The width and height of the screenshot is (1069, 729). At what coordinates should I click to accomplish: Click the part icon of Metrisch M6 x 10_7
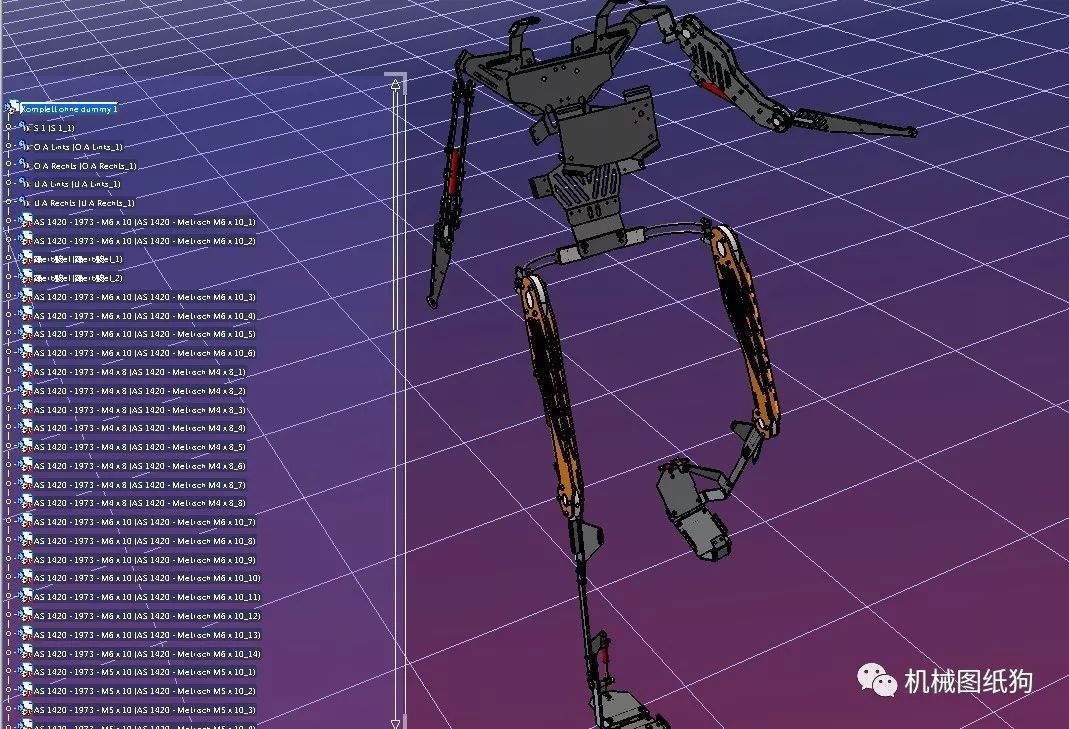tap(26, 521)
